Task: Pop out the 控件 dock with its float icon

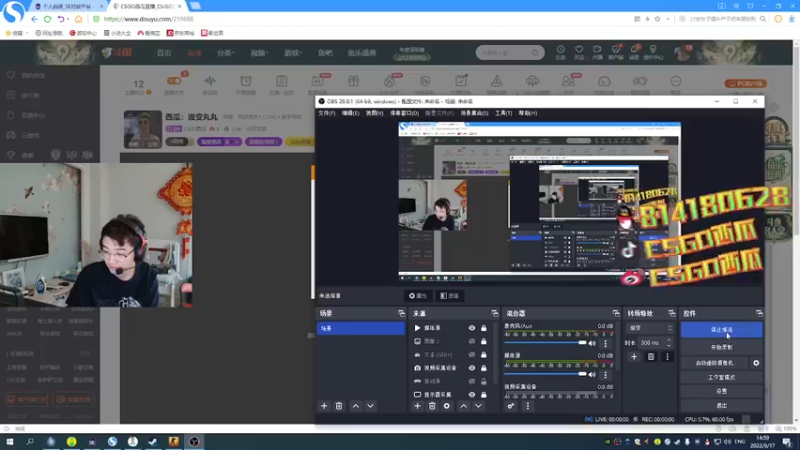Action: [760, 313]
